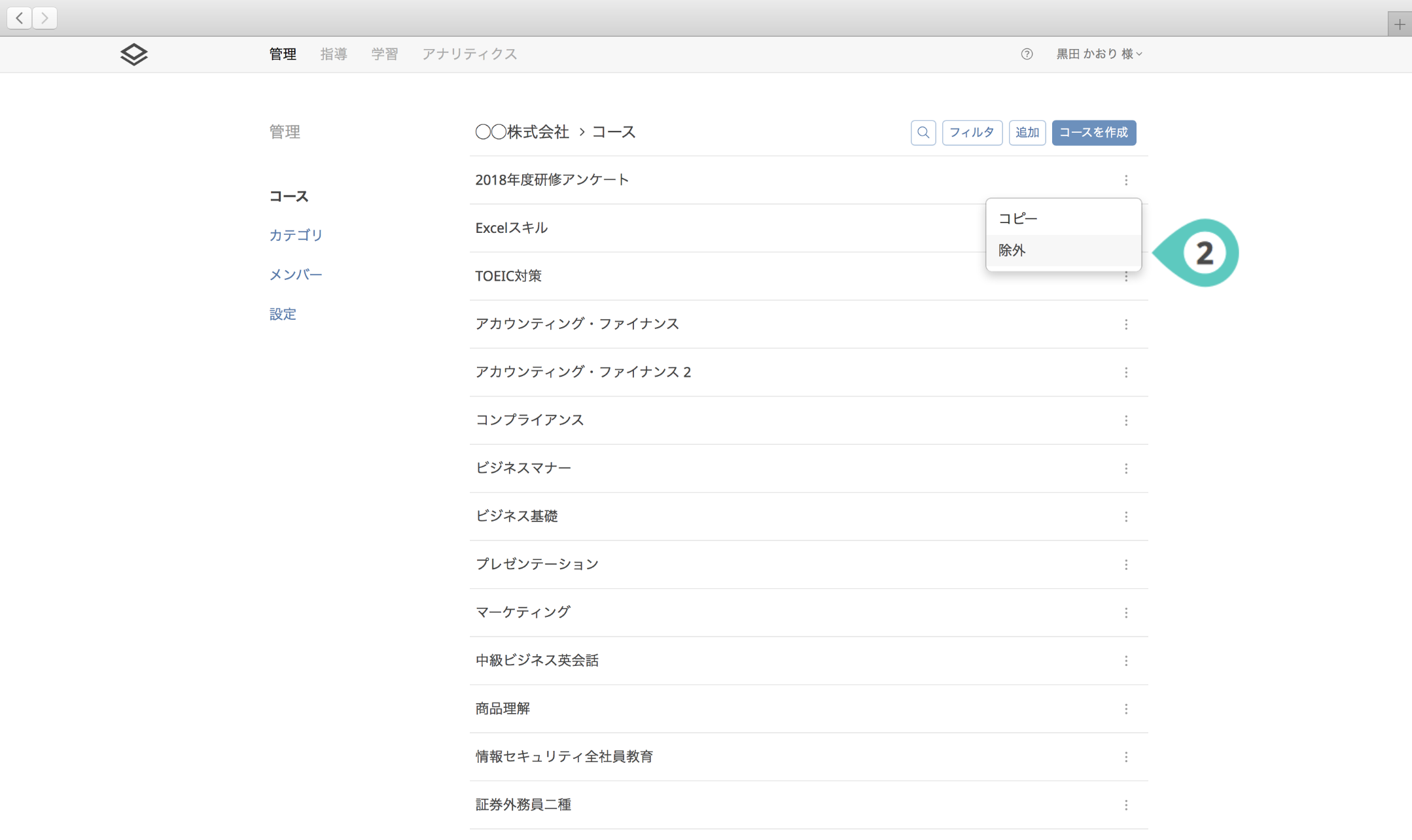Select コピー from the context menu

click(1018, 219)
